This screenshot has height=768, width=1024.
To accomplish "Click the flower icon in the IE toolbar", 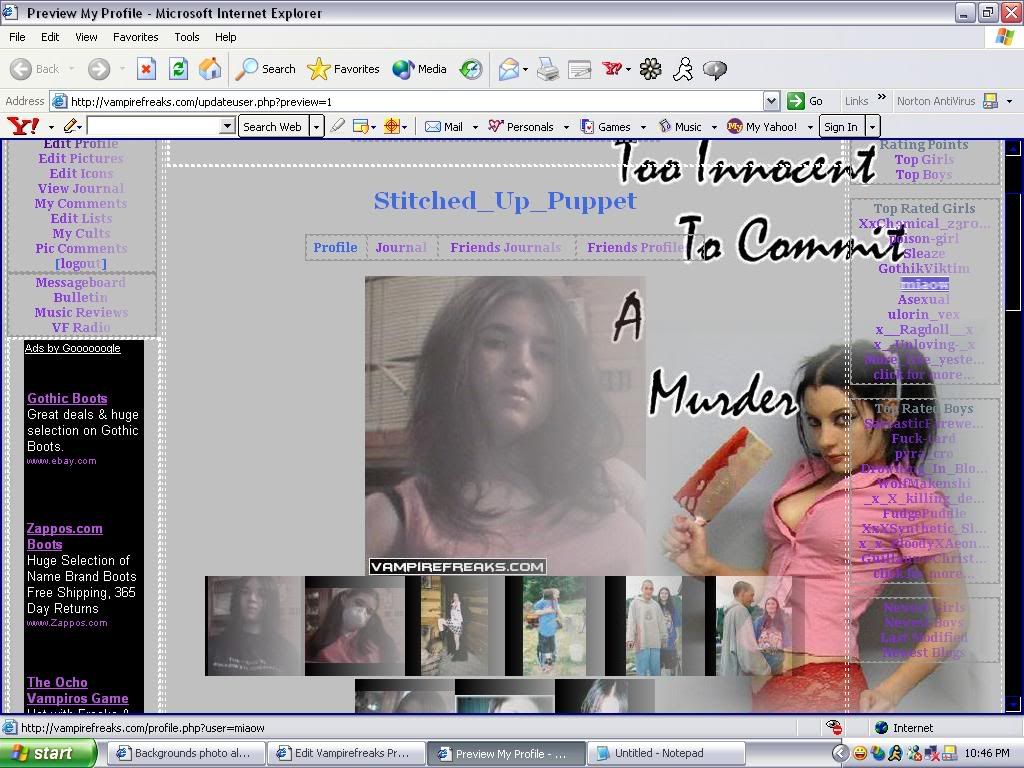I will (x=650, y=69).
